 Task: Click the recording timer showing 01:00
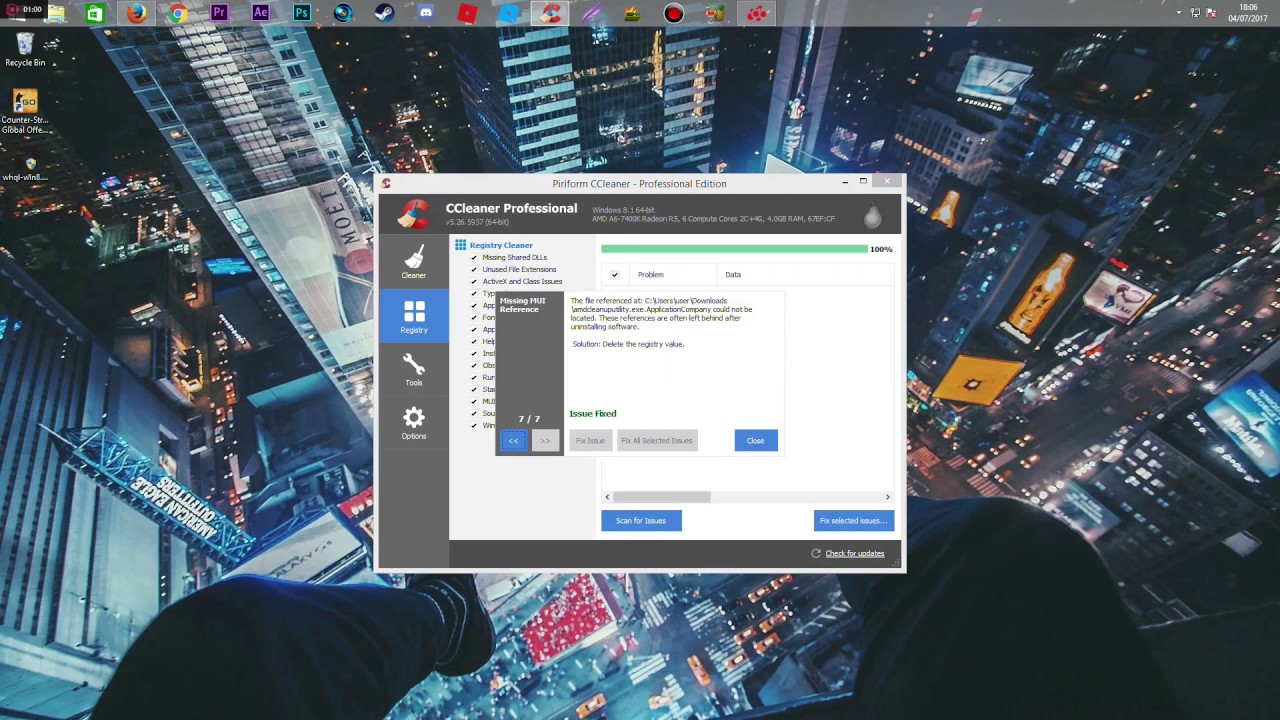point(23,10)
